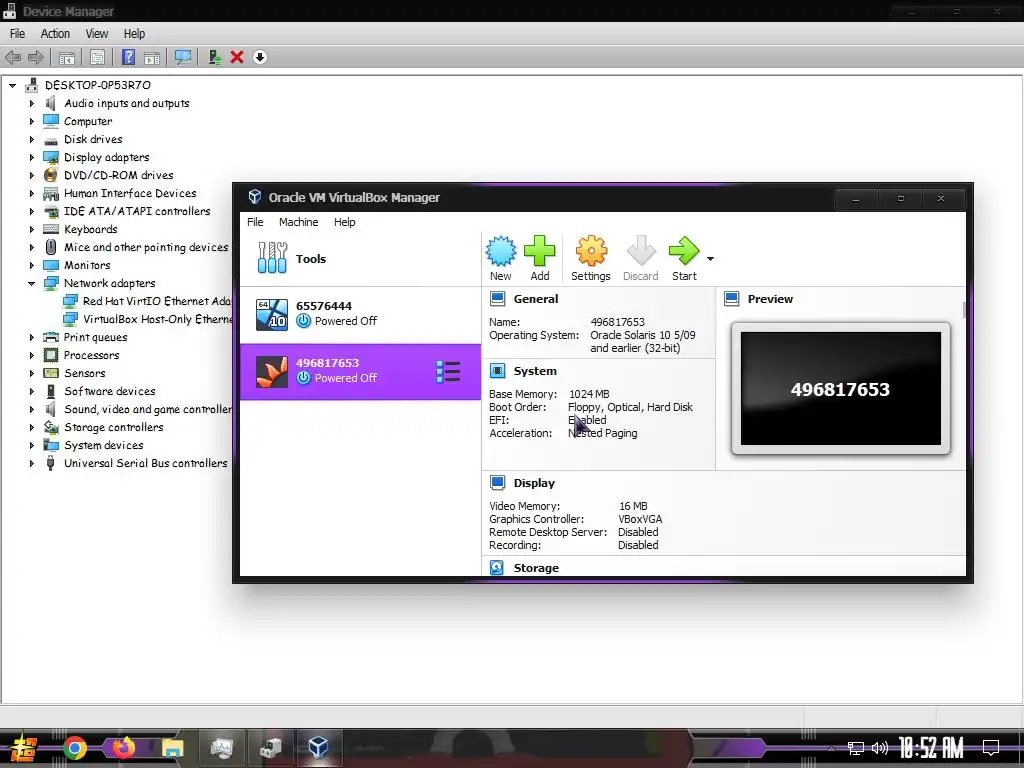This screenshot has height=768, width=1024.
Task: Launch Google Chrome from taskbar
Action: [x=75, y=748]
